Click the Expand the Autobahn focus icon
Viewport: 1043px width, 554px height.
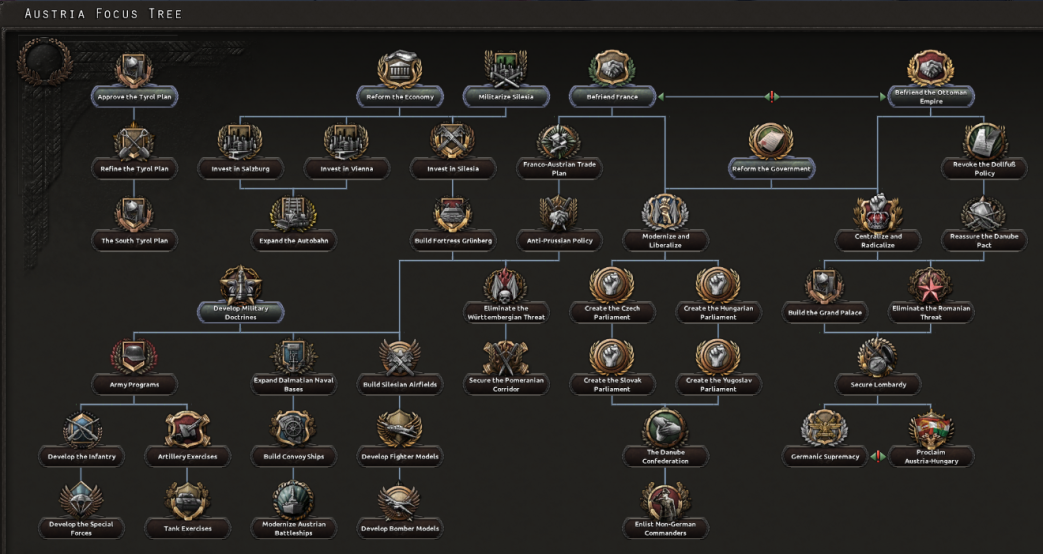click(293, 214)
